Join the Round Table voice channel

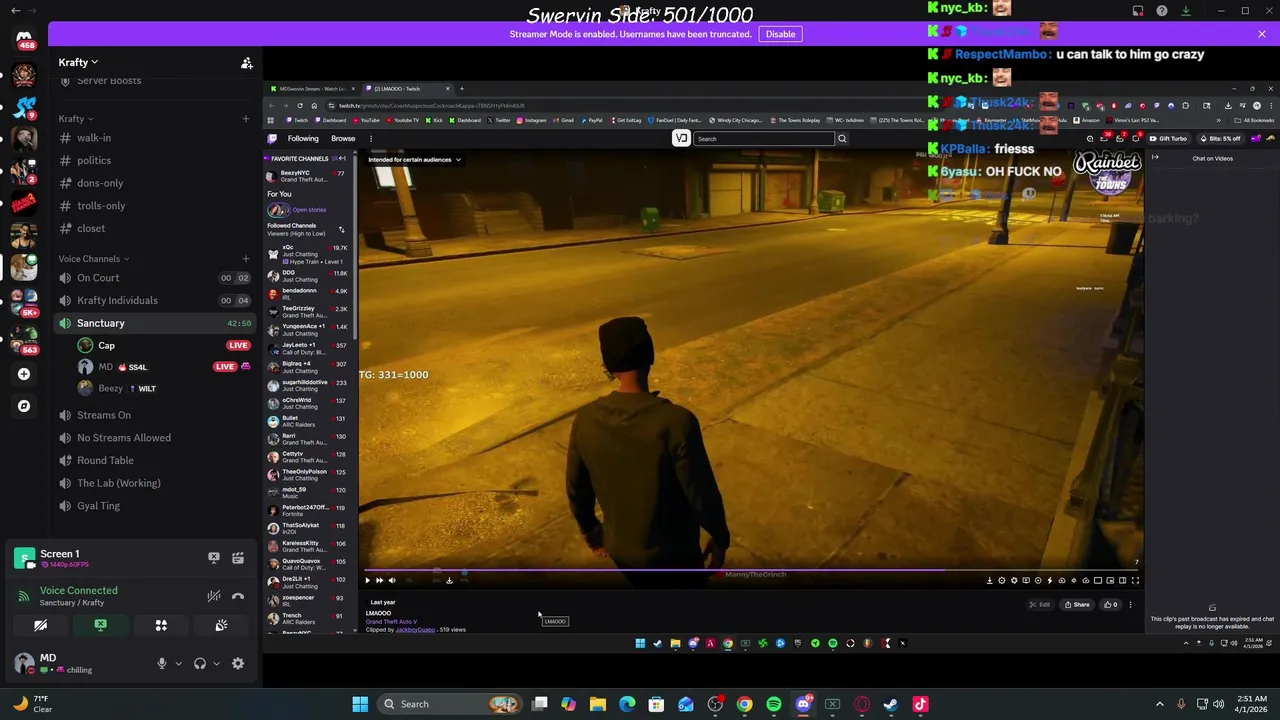(155, 460)
